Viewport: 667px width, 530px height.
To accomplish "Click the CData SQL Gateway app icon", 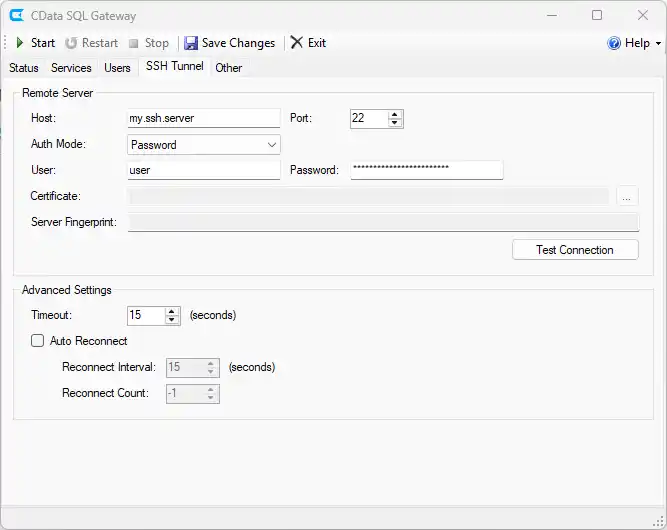I will 16,16.
